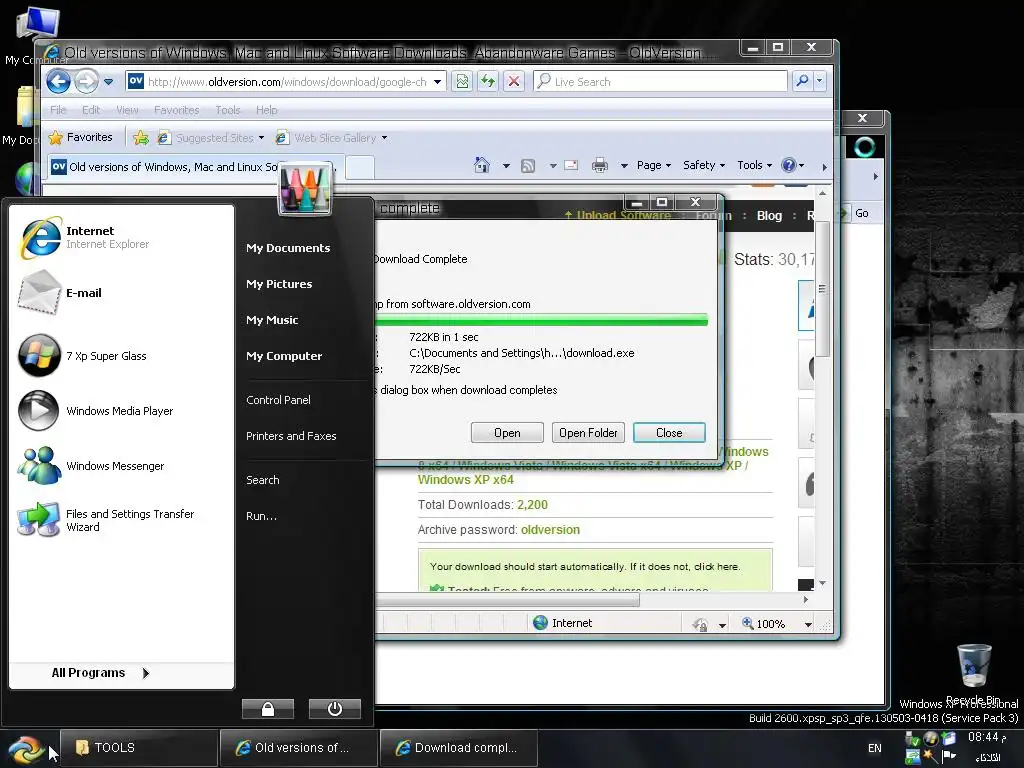
Task: Launch Windows Media Player from Start menu
Action: (x=121, y=411)
